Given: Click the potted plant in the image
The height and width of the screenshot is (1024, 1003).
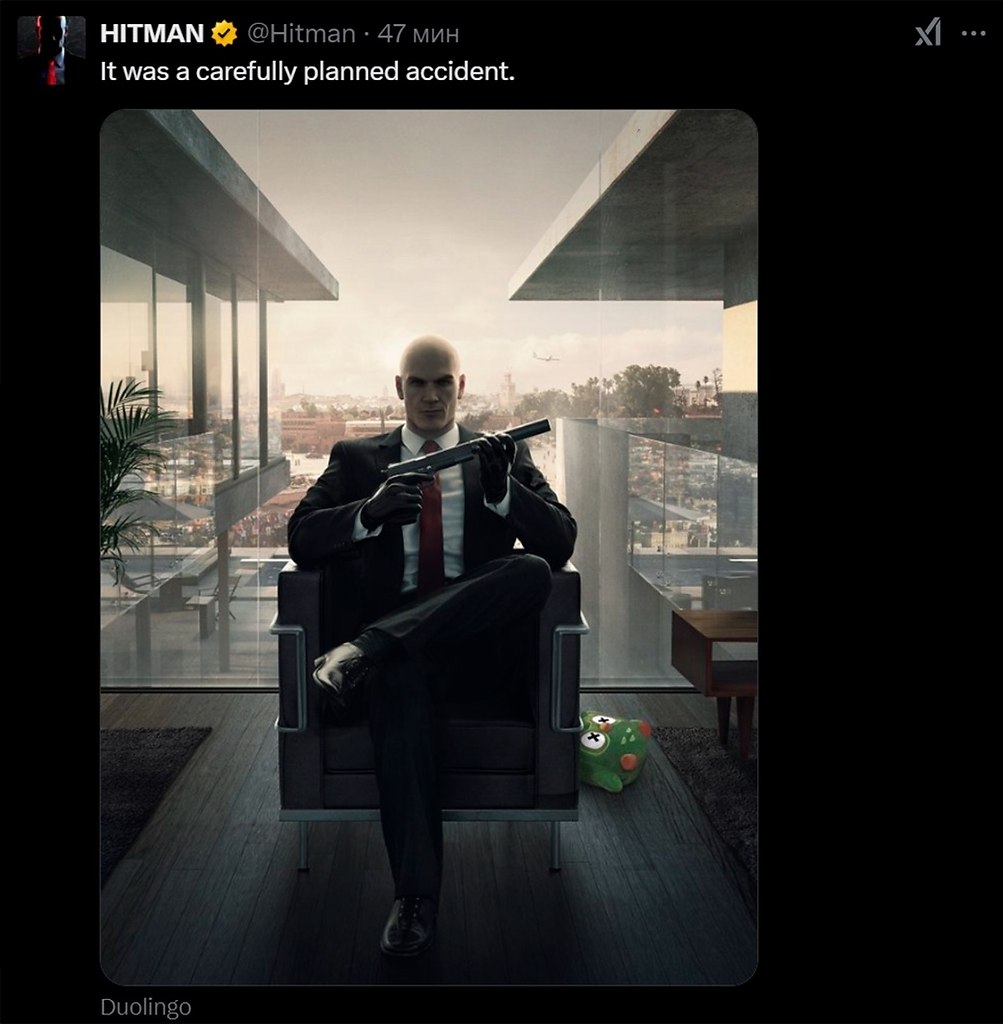Looking at the screenshot, I should 128,470.
